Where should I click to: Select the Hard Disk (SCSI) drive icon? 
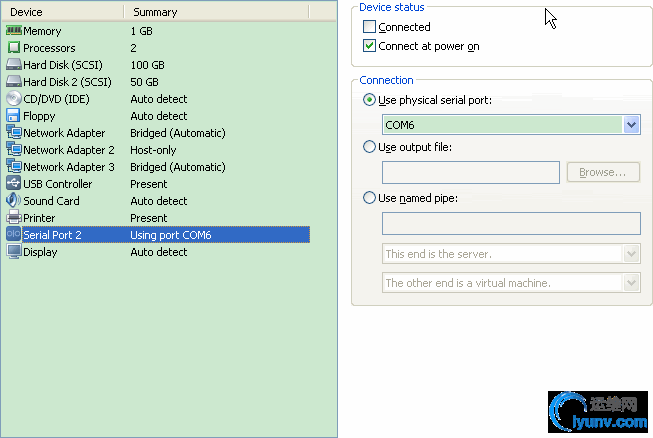[x=14, y=65]
